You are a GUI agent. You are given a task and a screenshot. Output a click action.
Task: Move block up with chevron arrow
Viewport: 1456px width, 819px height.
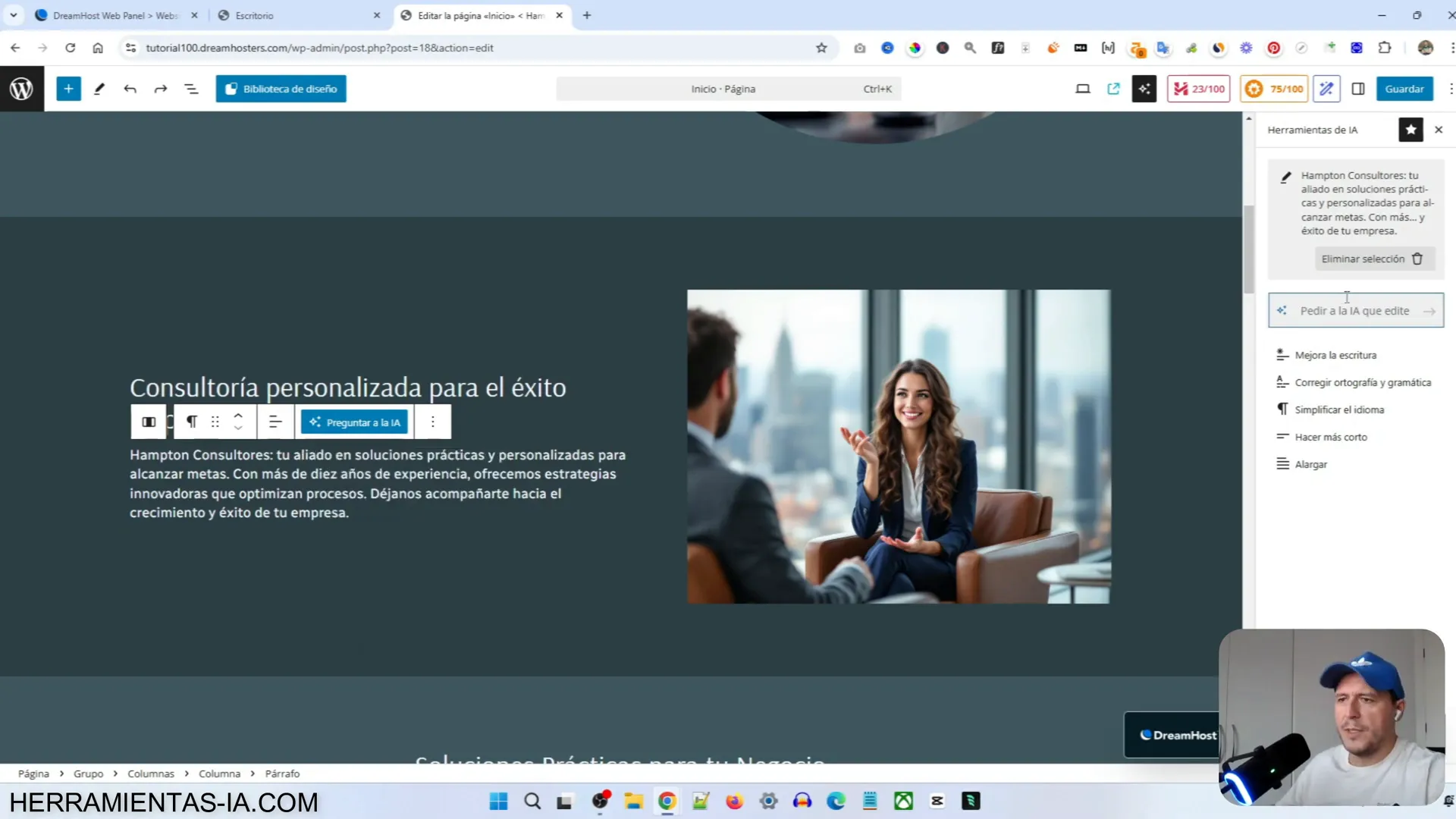[x=238, y=416]
